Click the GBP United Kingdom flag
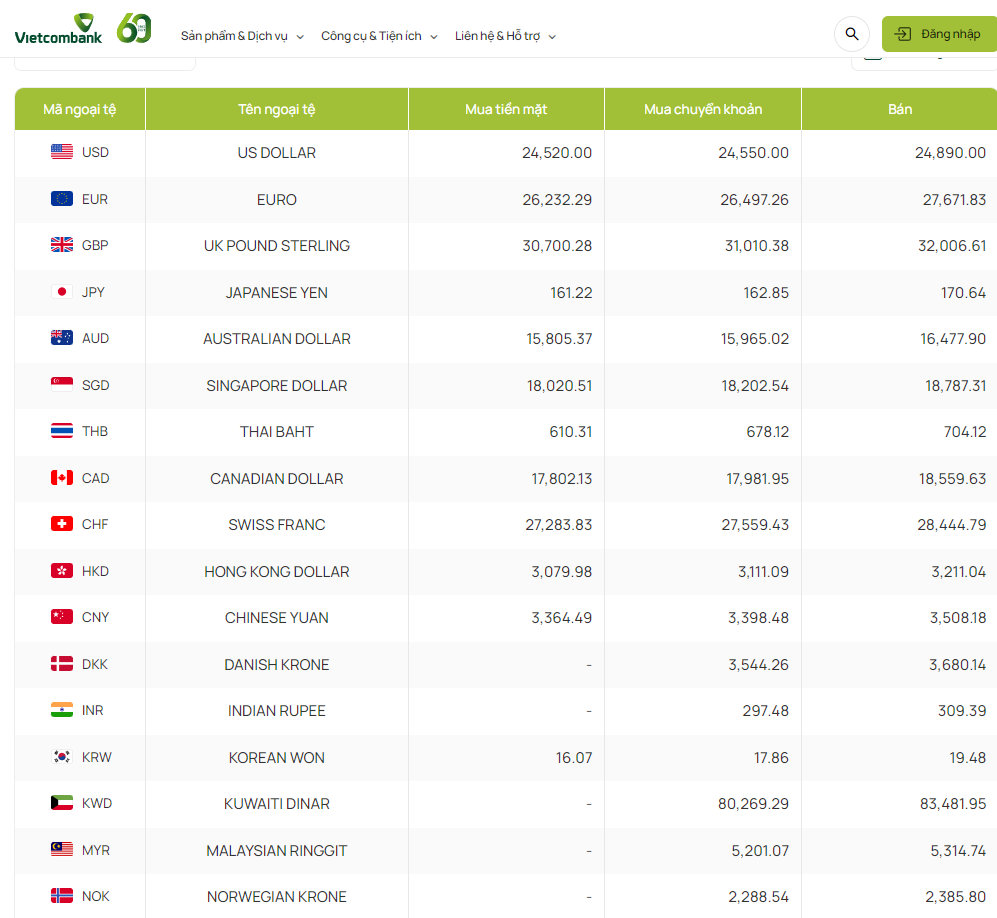Viewport: 997px width, 918px height. 62,245
